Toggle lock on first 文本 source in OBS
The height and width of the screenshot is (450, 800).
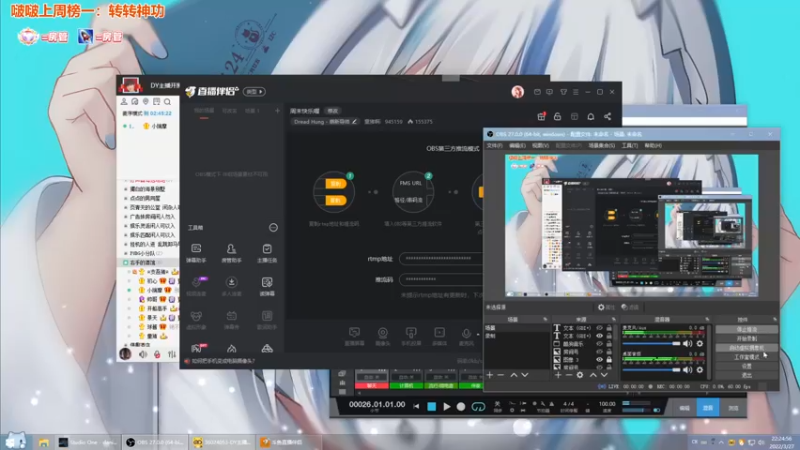point(609,328)
